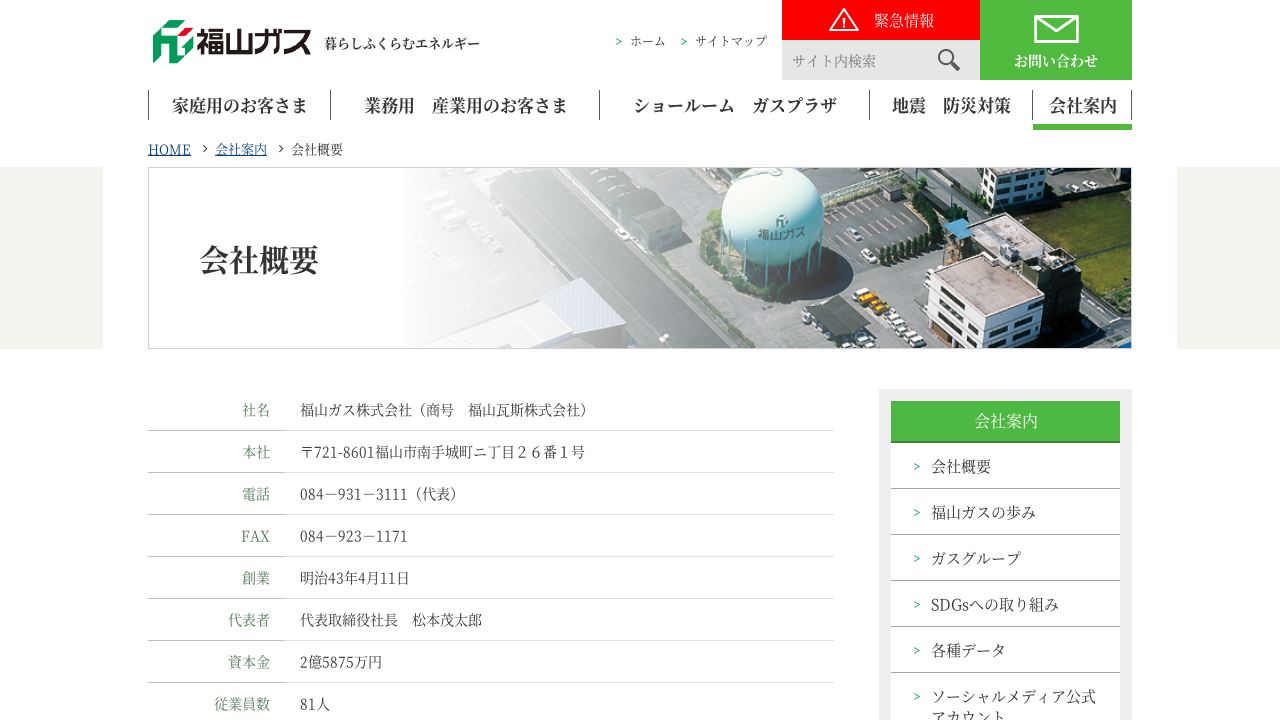The width and height of the screenshot is (1280, 720).
Task: Open ガスグループ sidebar link
Action: point(975,558)
